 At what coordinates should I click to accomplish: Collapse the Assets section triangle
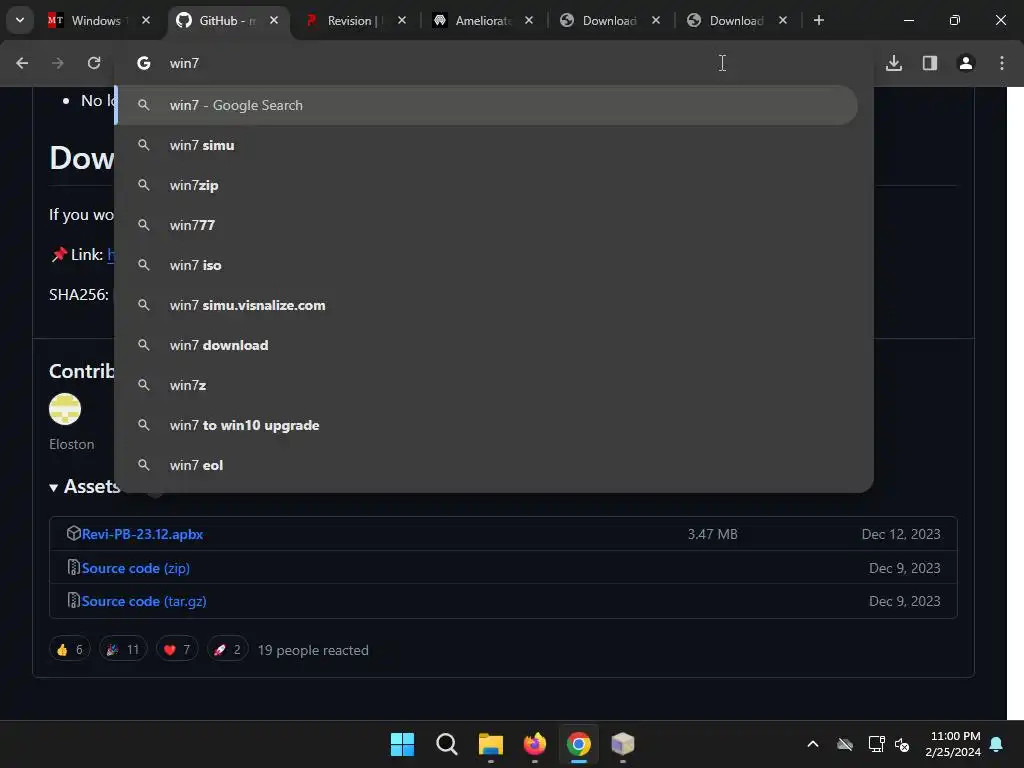click(54, 487)
